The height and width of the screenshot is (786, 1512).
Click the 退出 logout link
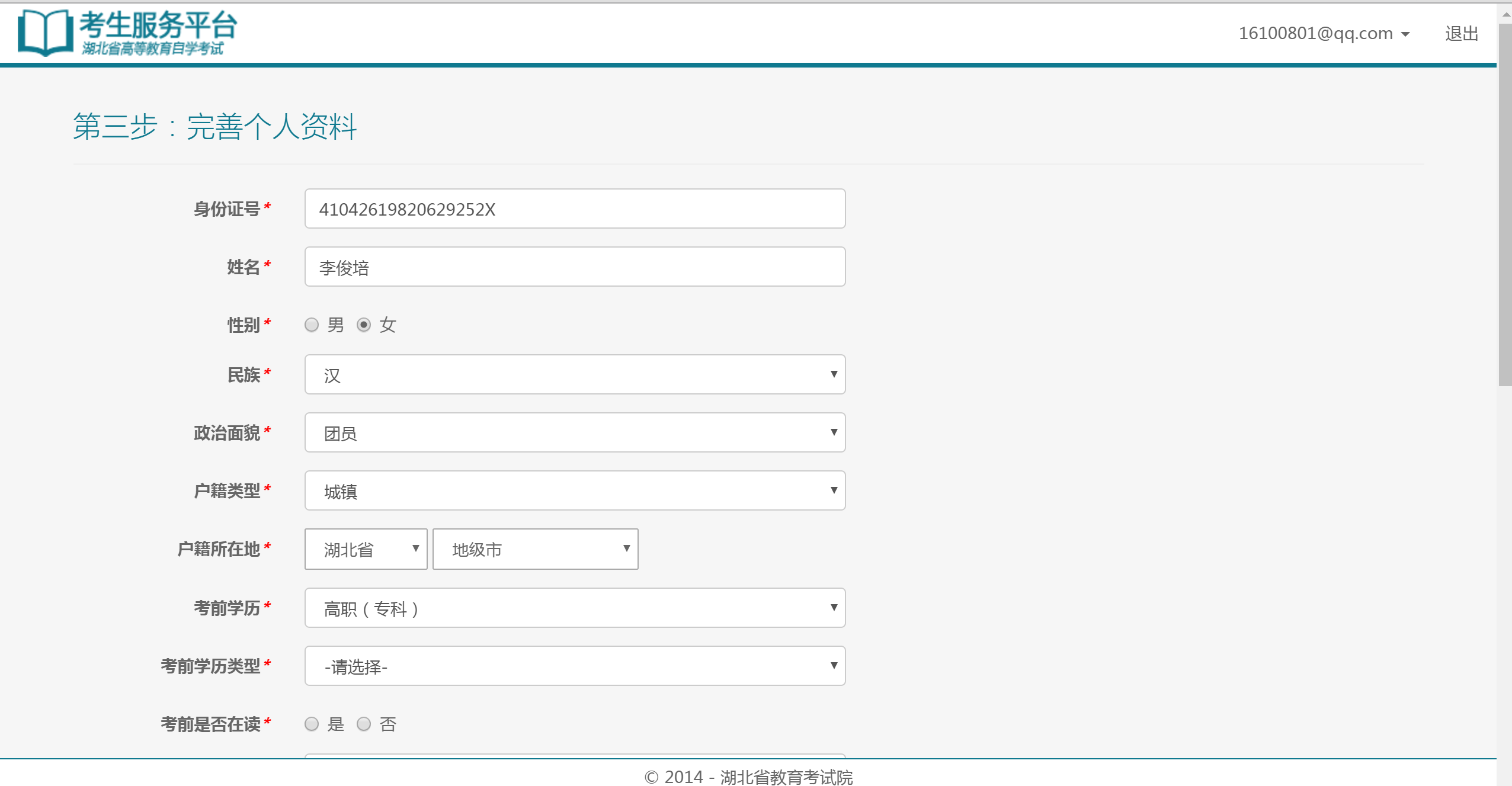(1461, 34)
